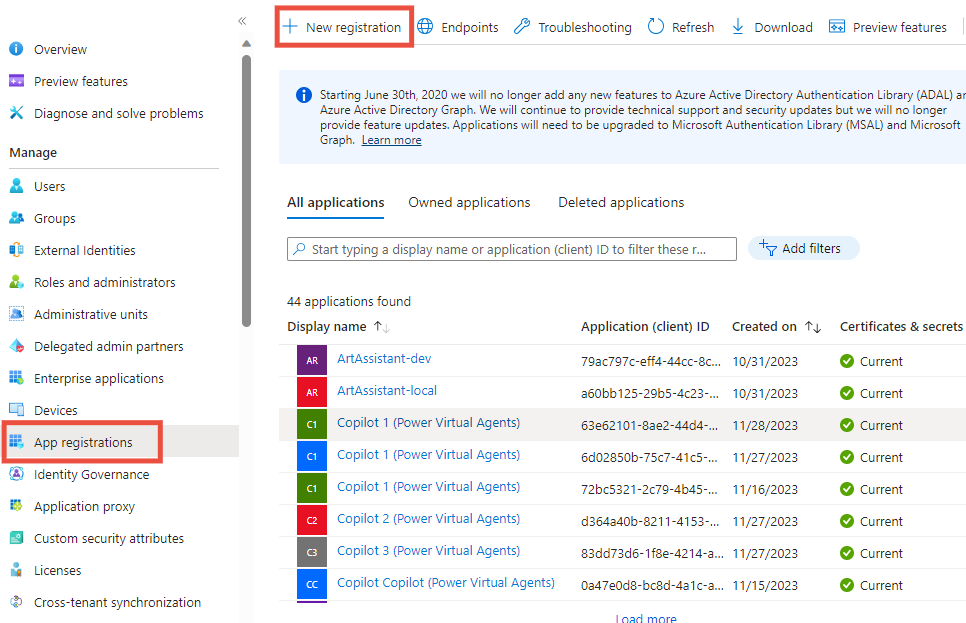966x623 pixels.
Task: Click the Refresh circular arrow icon
Action: pos(656,26)
